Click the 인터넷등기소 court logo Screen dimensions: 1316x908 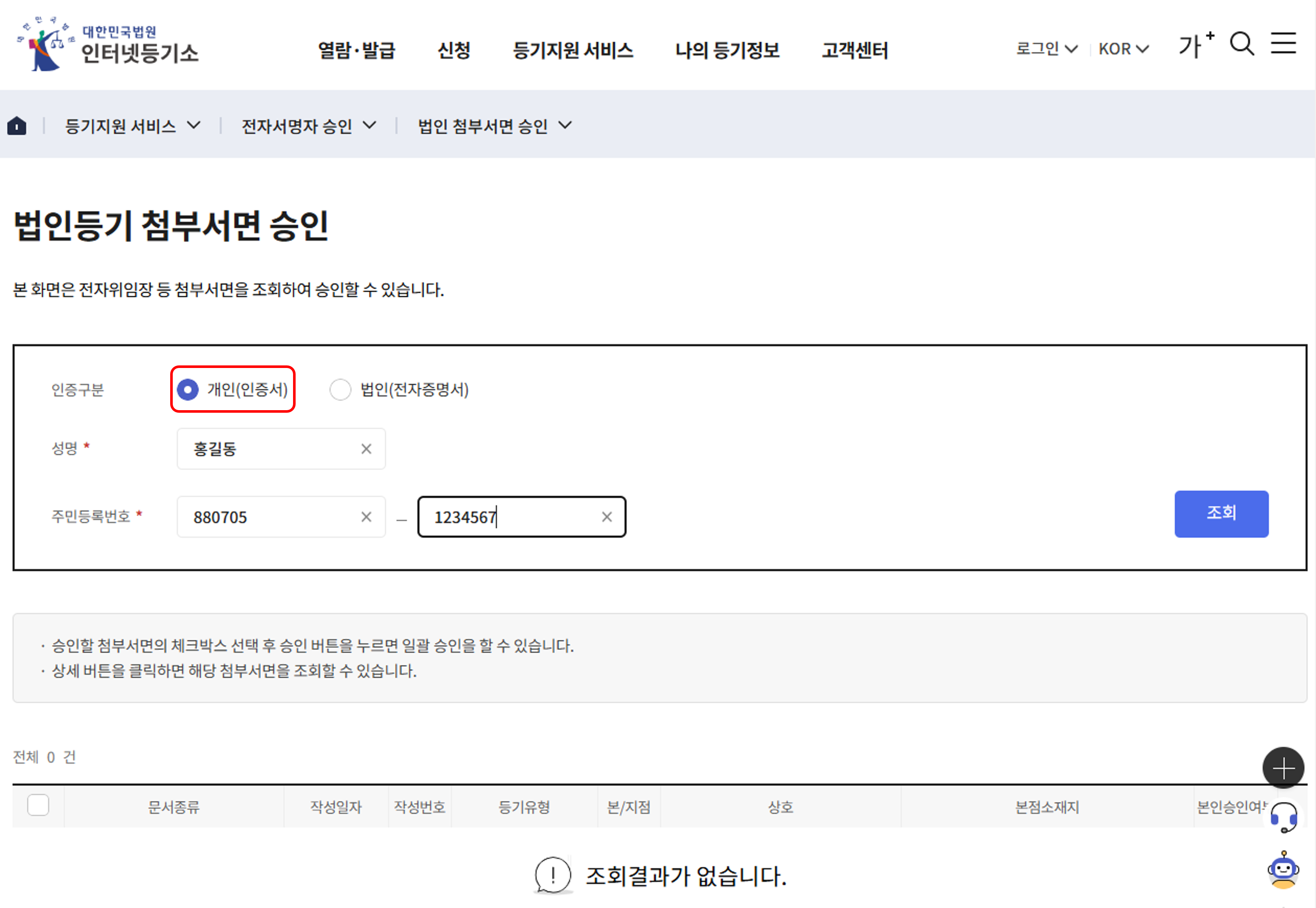[108, 44]
